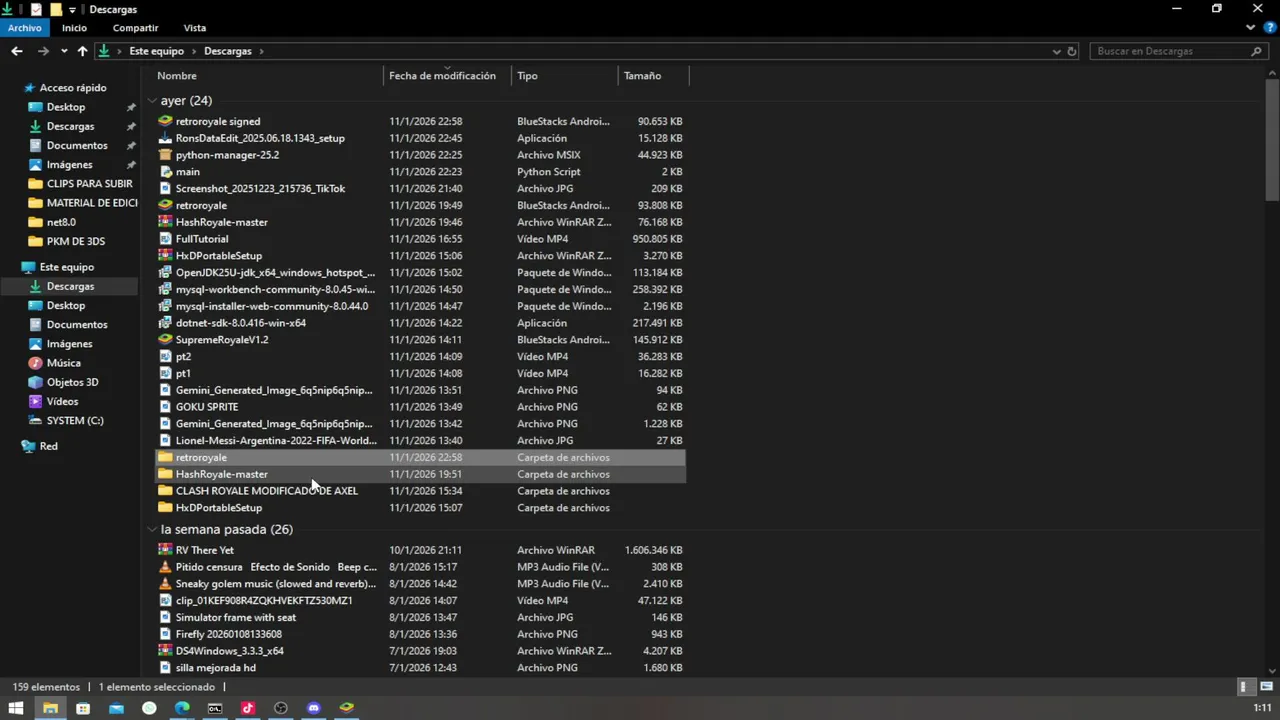The height and width of the screenshot is (720, 1280).
Task: Open the Windows Start button
Action: pyautogui.click(x=16, y=708)
